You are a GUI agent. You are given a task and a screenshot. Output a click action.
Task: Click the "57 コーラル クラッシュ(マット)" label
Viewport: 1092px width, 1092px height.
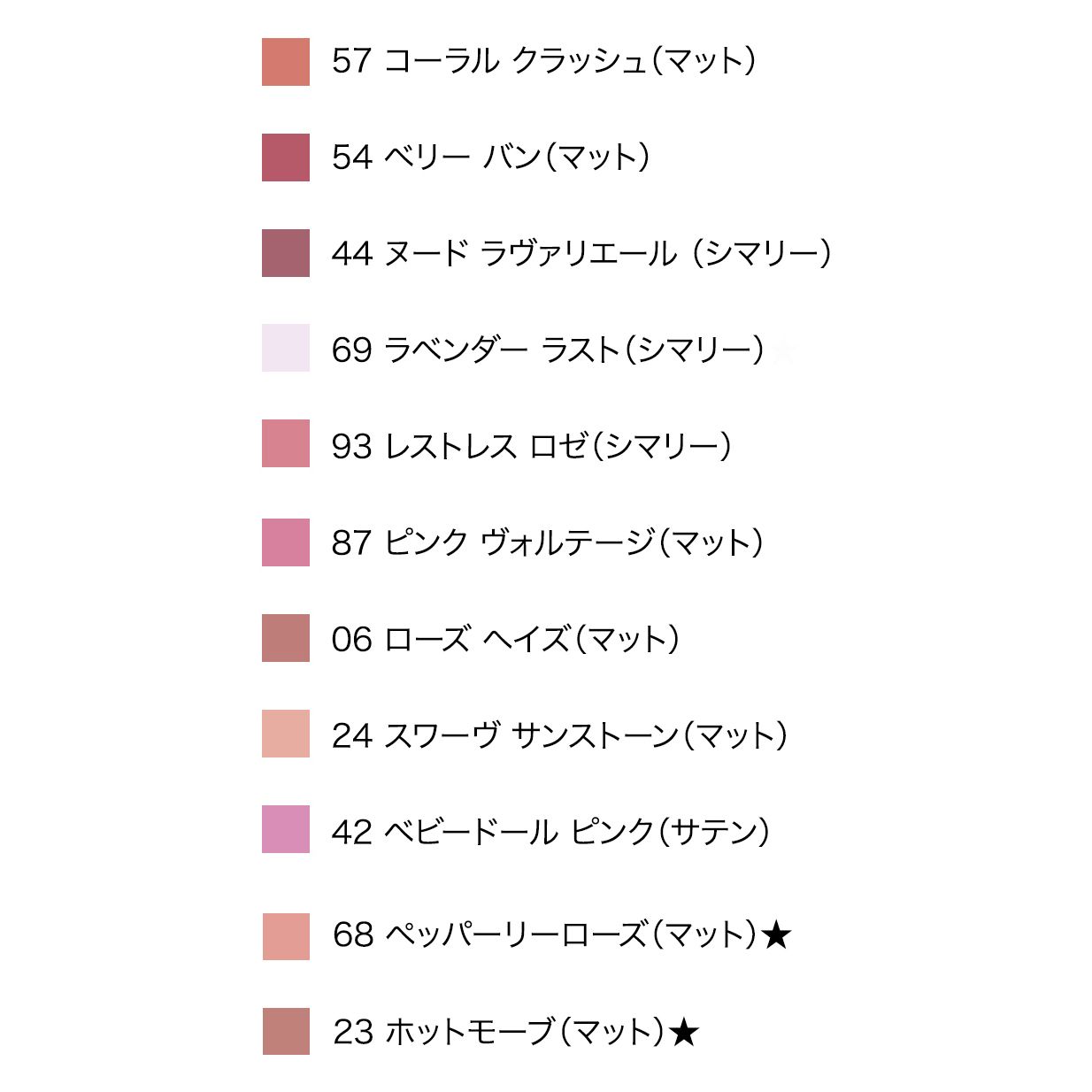click(x=543, y=61)
